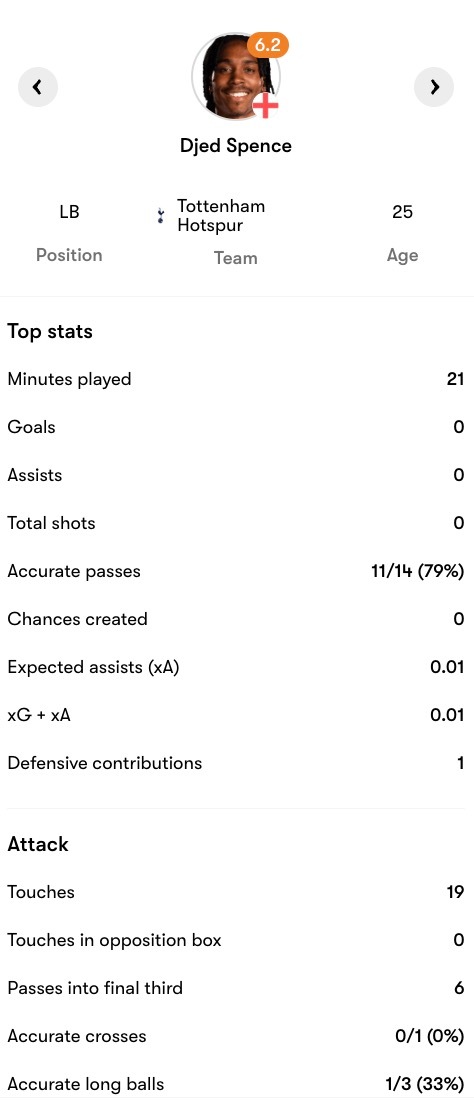The height and width of the screenshot is (1102, 474).
Task: Click the 6.2 rating badge
Action: tap(267, 45)
